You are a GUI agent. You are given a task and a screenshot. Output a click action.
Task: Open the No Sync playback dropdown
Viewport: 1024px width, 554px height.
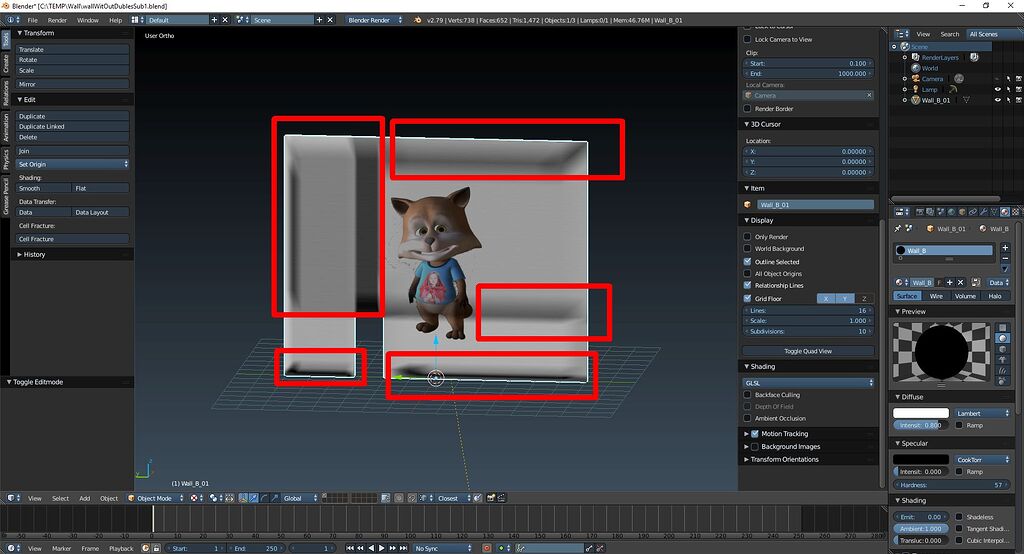(442, 548)
